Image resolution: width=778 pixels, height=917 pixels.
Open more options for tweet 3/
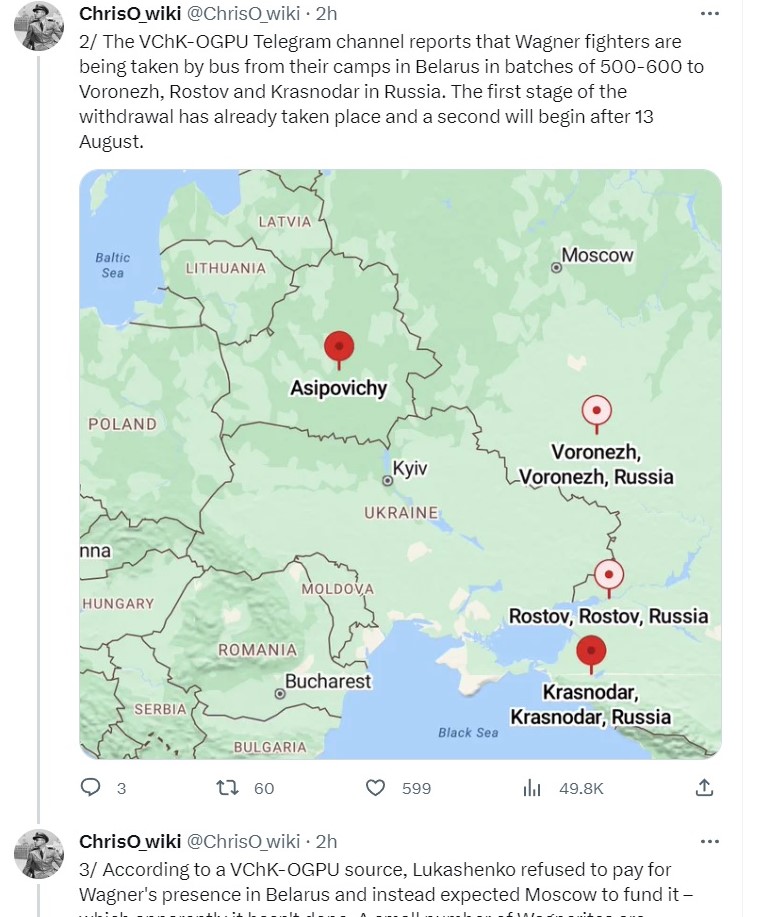pos(710,841)
